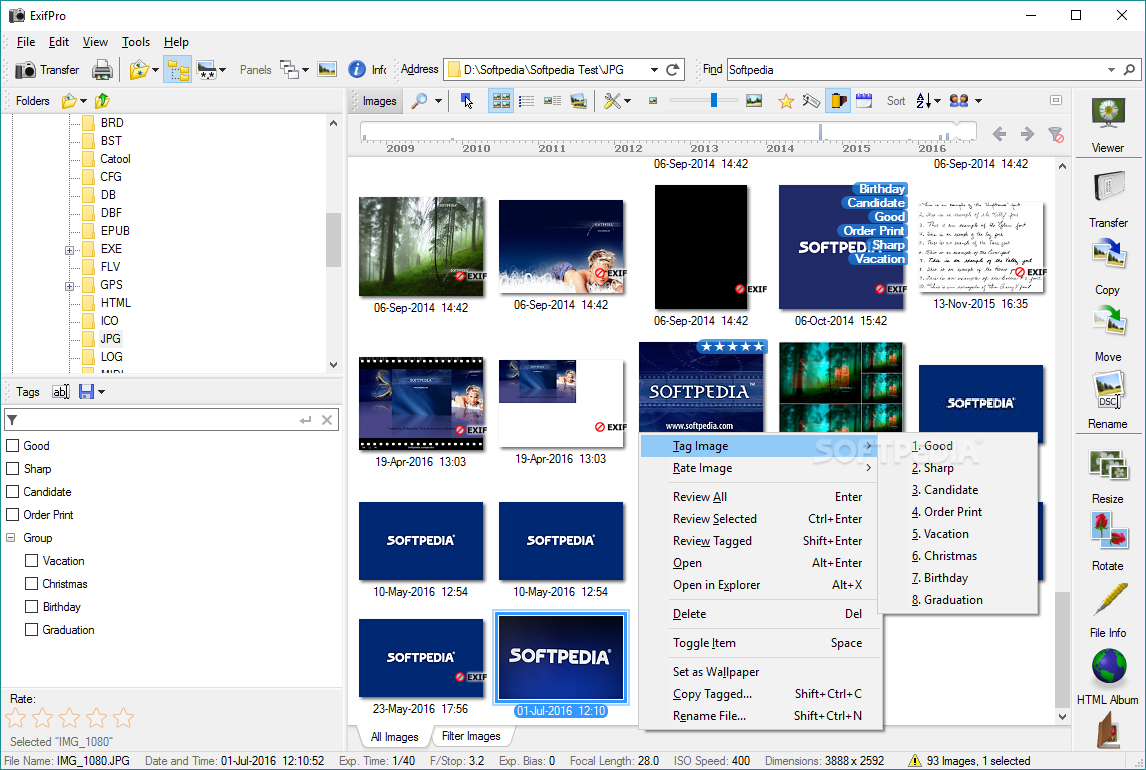
Task: Select the Copy tool icon
Action: point(1108,256)
